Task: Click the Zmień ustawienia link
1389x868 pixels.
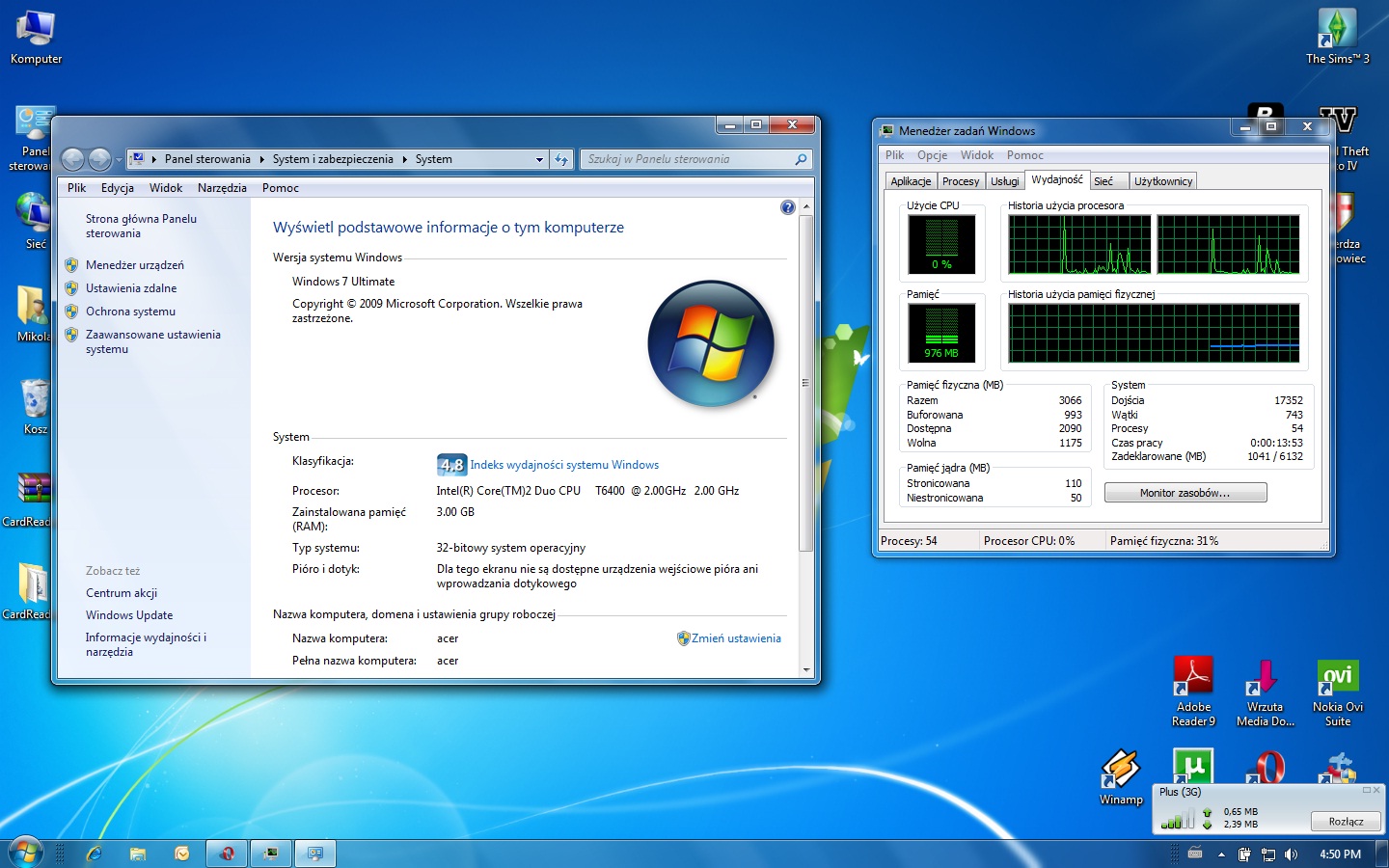Action: 736,638
